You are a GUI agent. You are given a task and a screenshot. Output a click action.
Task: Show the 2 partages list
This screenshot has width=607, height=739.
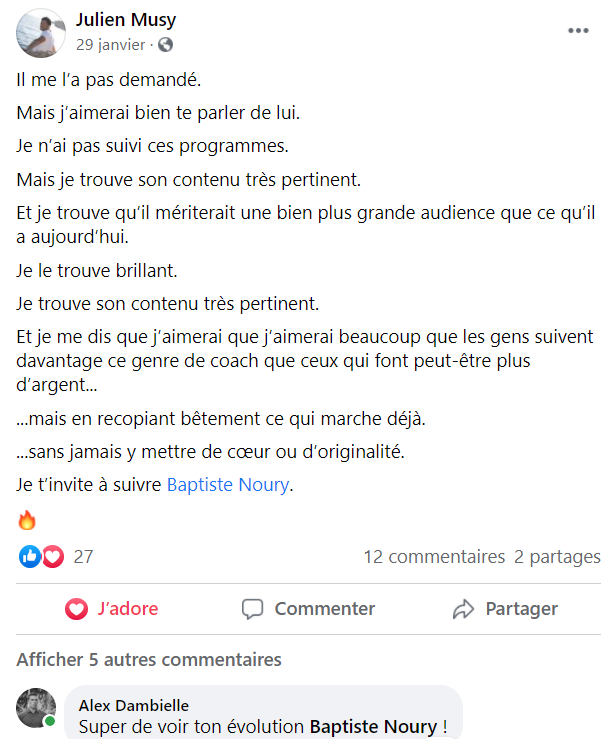[557, 557]
